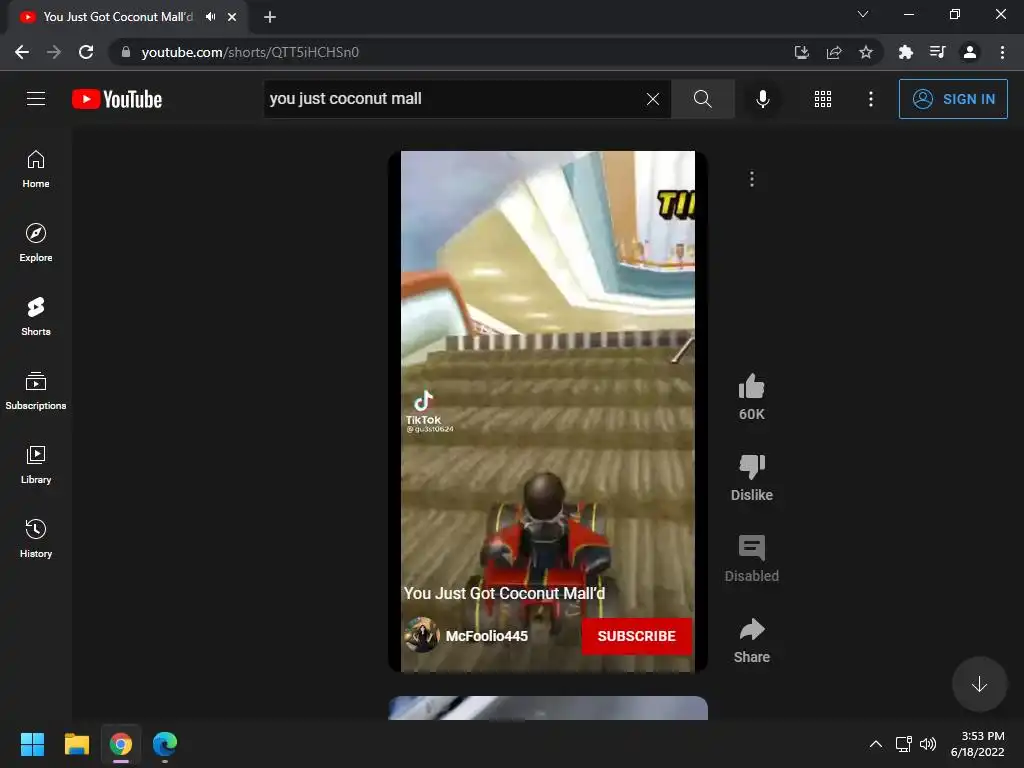Open Chrome profile icon
This screenshot has height=768, width=1024.
[970, 52]
